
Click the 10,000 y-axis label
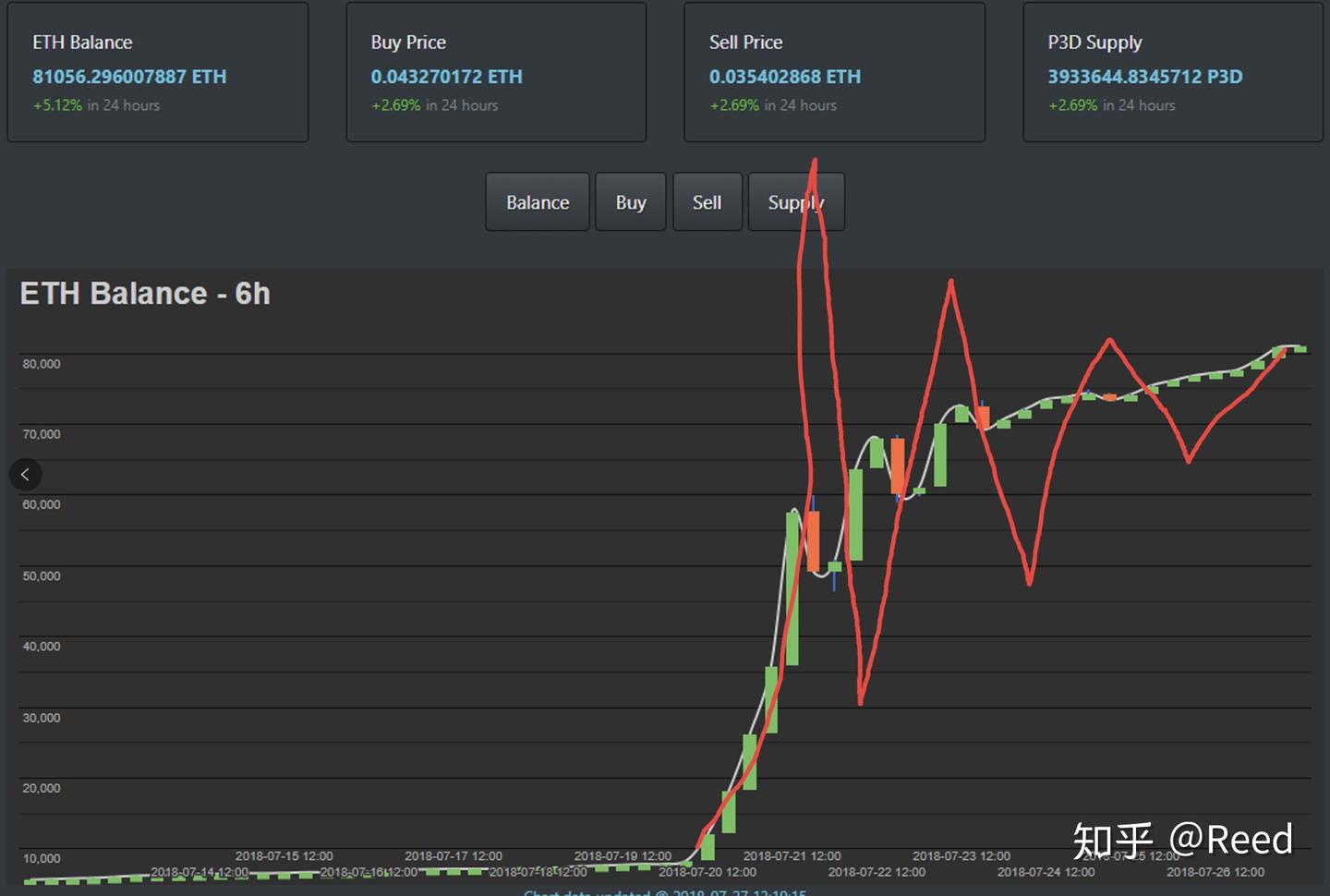pyautogui.click(x=42, y=858)
